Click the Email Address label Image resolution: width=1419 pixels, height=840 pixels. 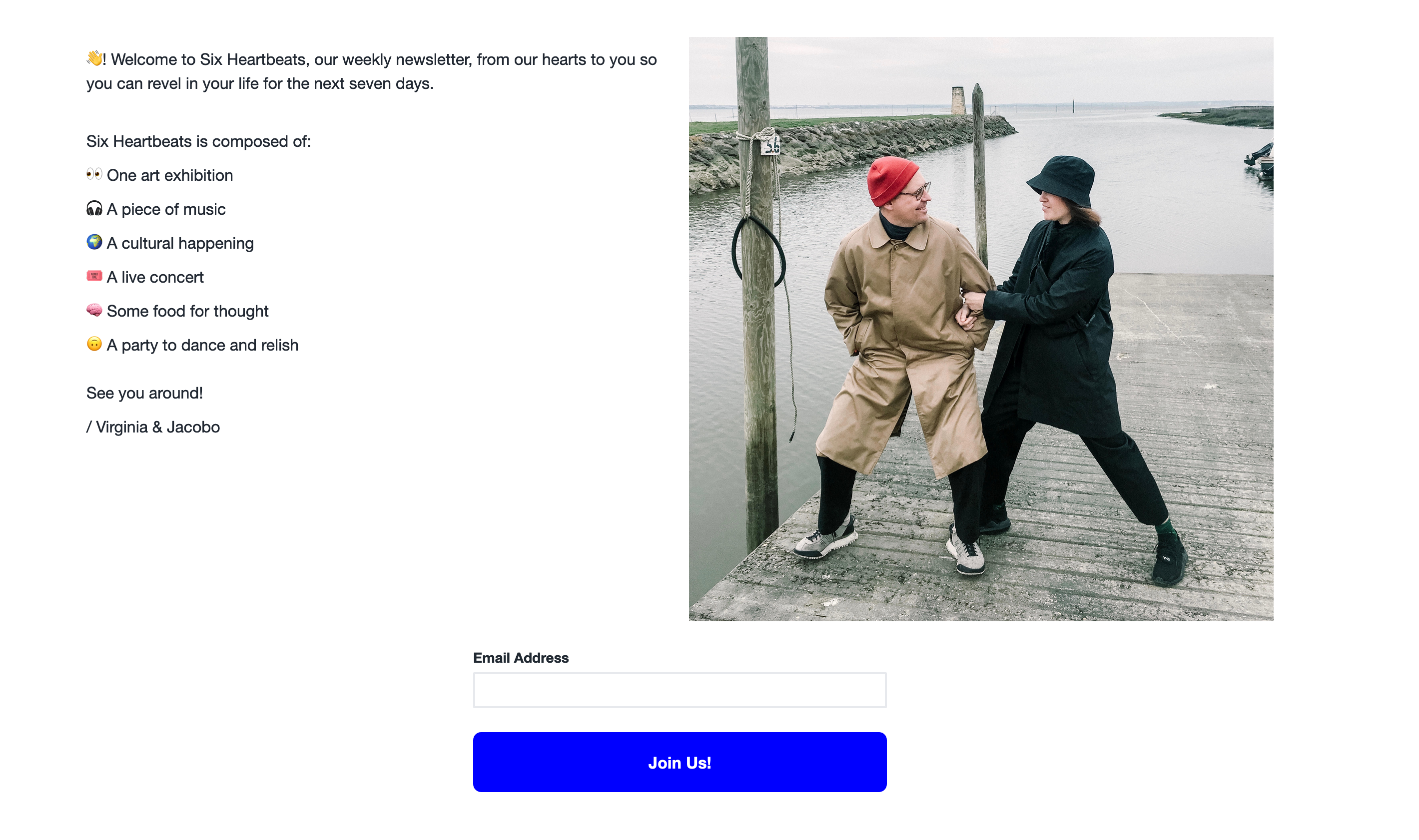click(520, 658)
